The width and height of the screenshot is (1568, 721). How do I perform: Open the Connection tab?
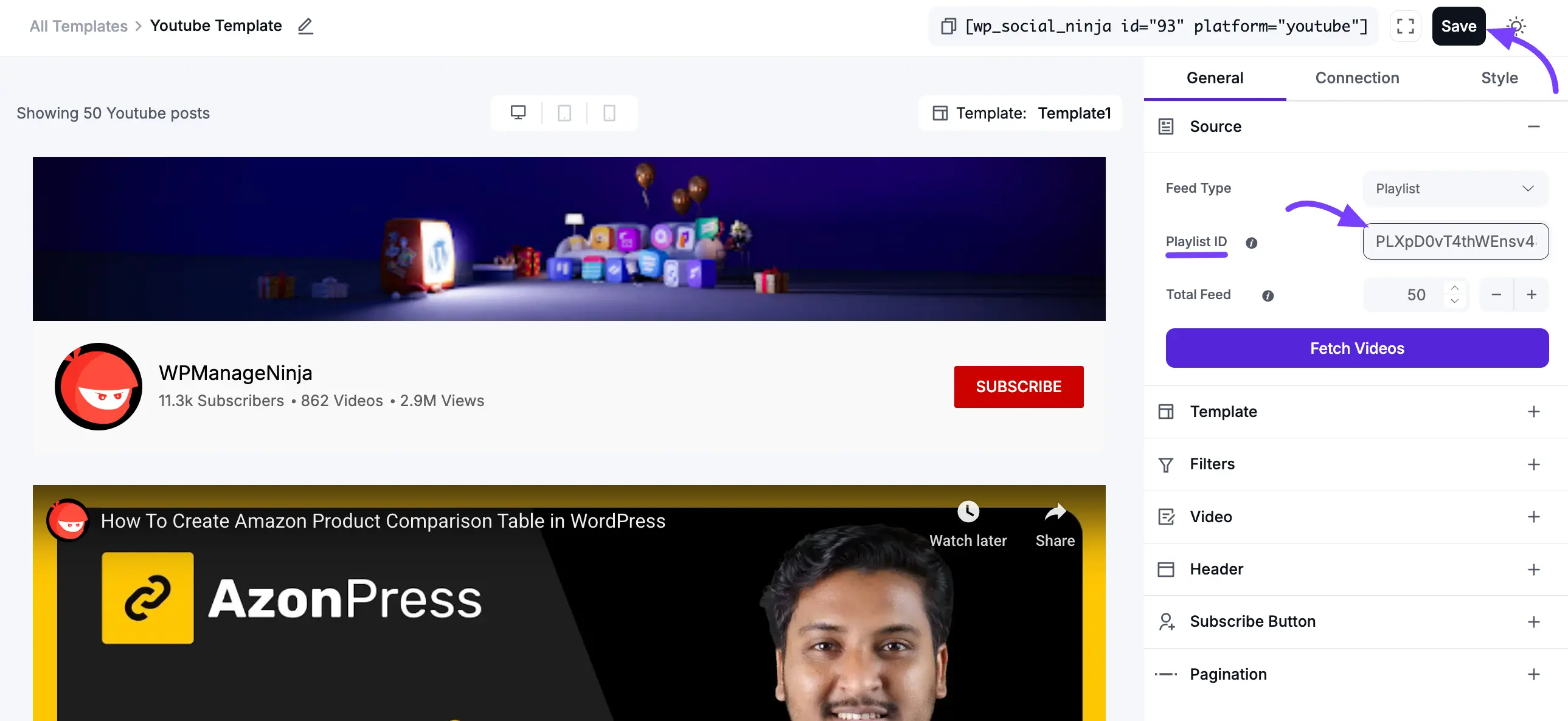click(1357, 78)
